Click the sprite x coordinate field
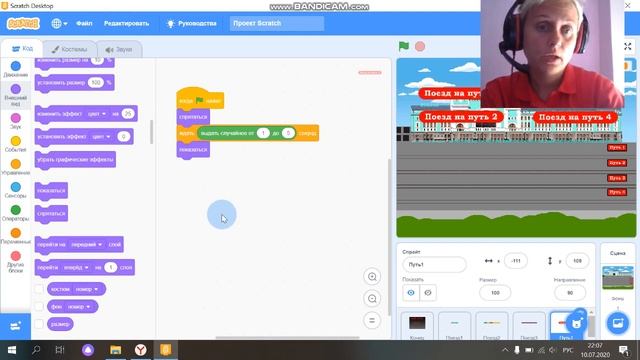Screen dimensions: 640x360 pos(516,261)
